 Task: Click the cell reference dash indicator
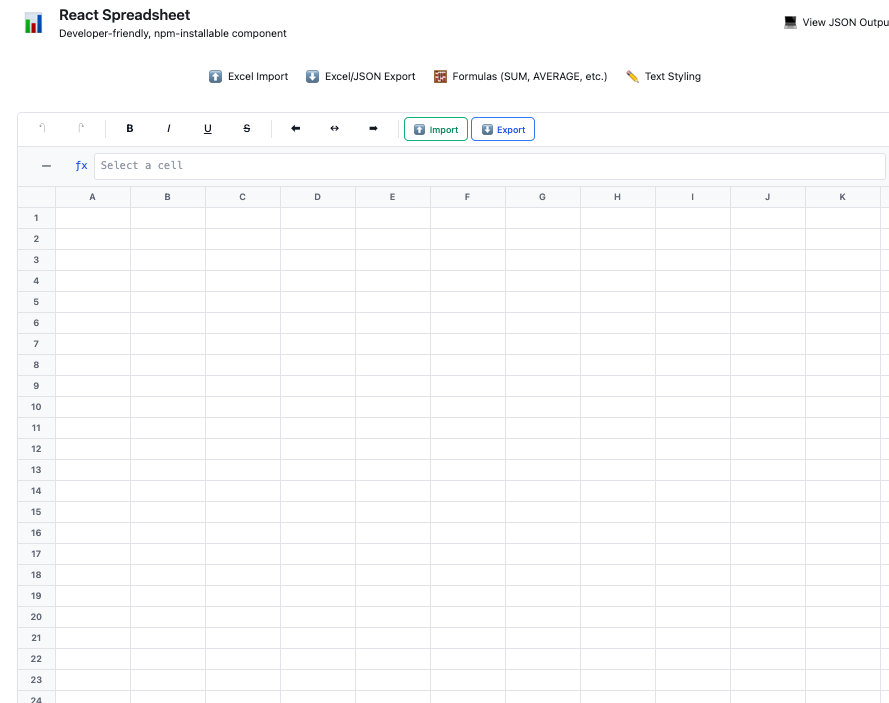[x=46, y=166]
